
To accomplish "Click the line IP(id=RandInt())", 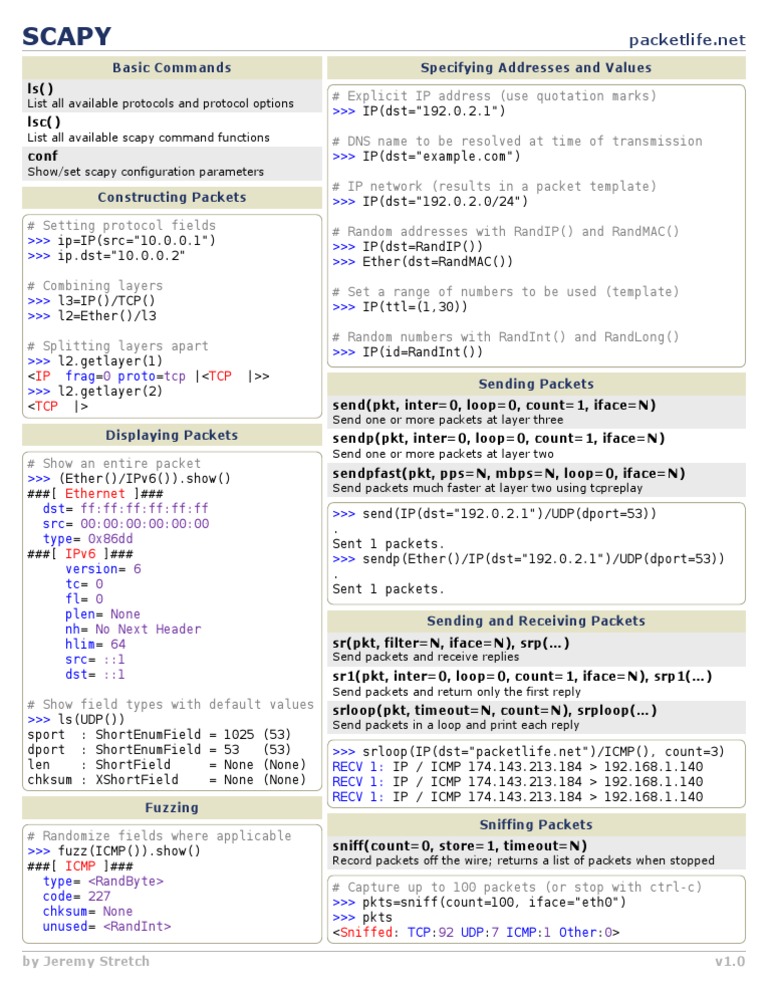I will [408, 352].
